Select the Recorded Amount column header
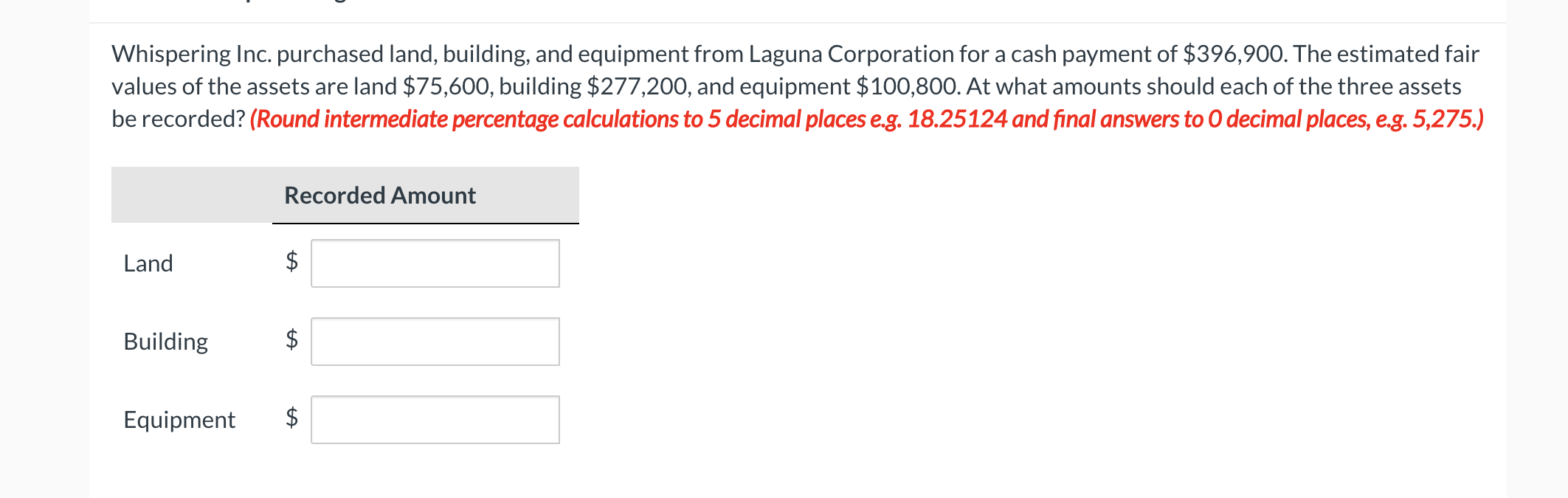The height and width of the screenshot is (498, 1568). (x=380, y=196)
